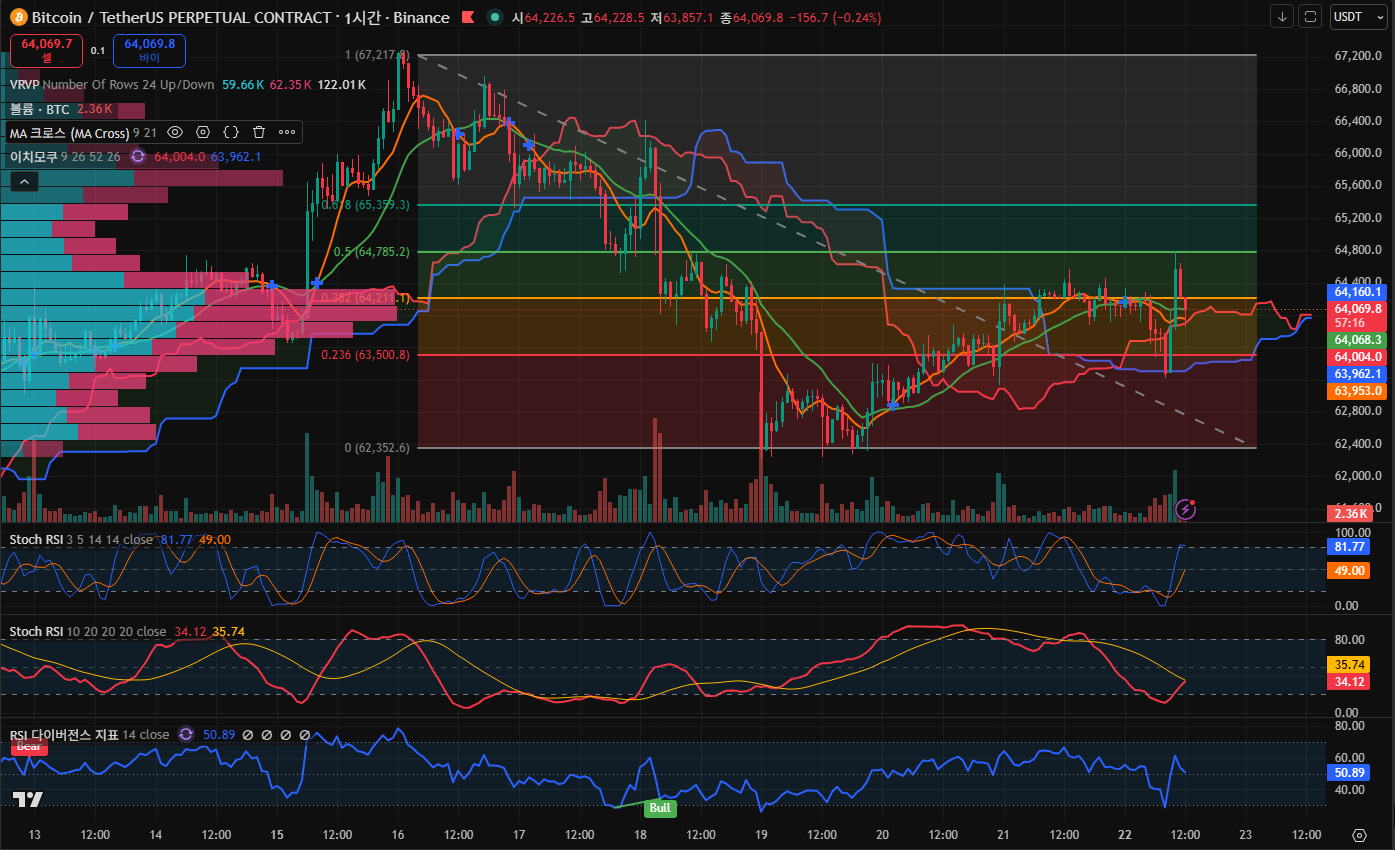
Task: Click the blue 50.89 RSI axis tag
Action: [1349, 773]
